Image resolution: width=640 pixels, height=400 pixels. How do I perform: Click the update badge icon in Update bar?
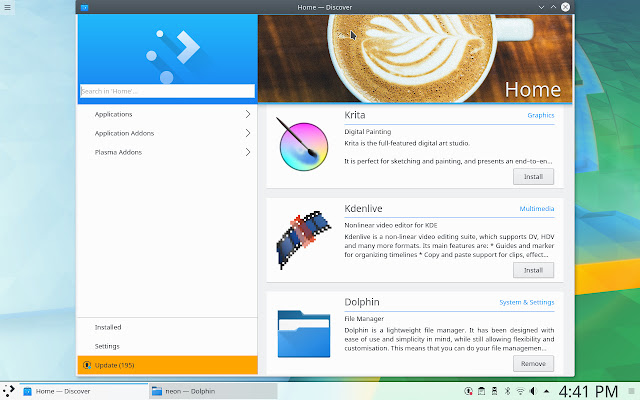click(87, 365)
